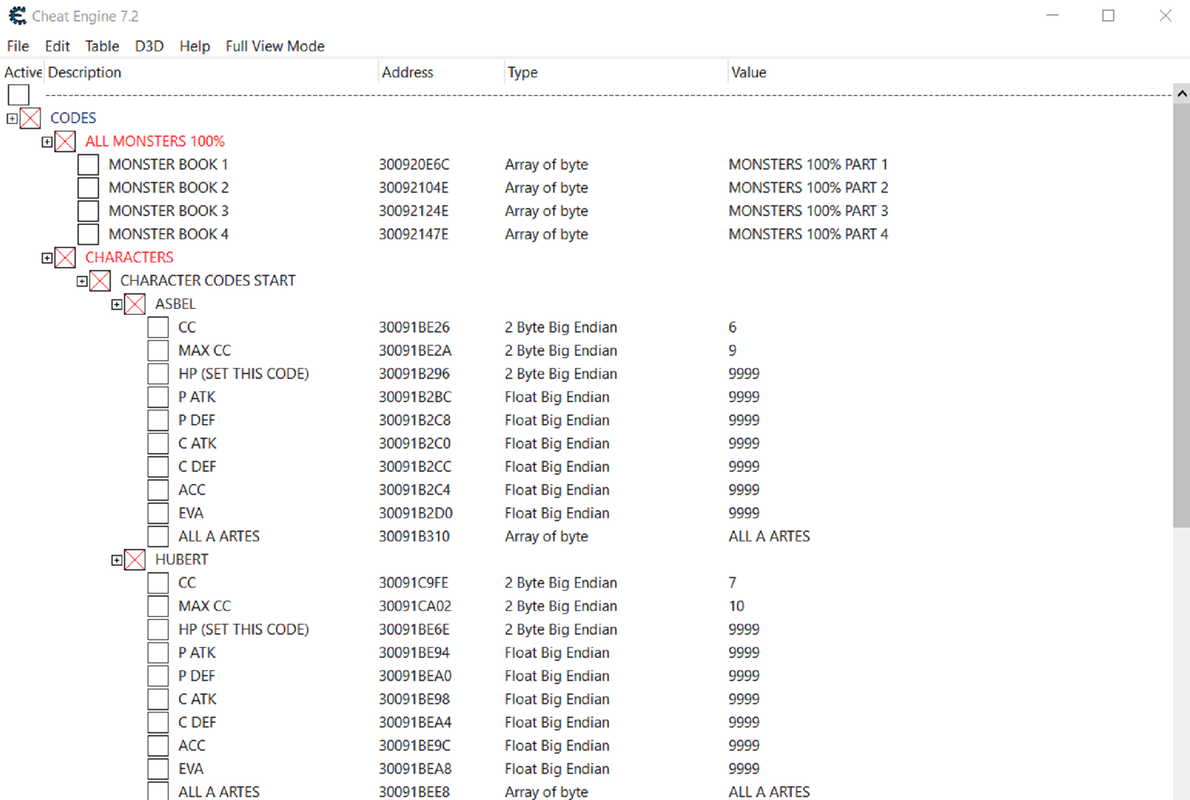Enable ASBEL's P ATK checkbox
The height and width of the screenshot is (800, 1190).
tap(158, 397)
